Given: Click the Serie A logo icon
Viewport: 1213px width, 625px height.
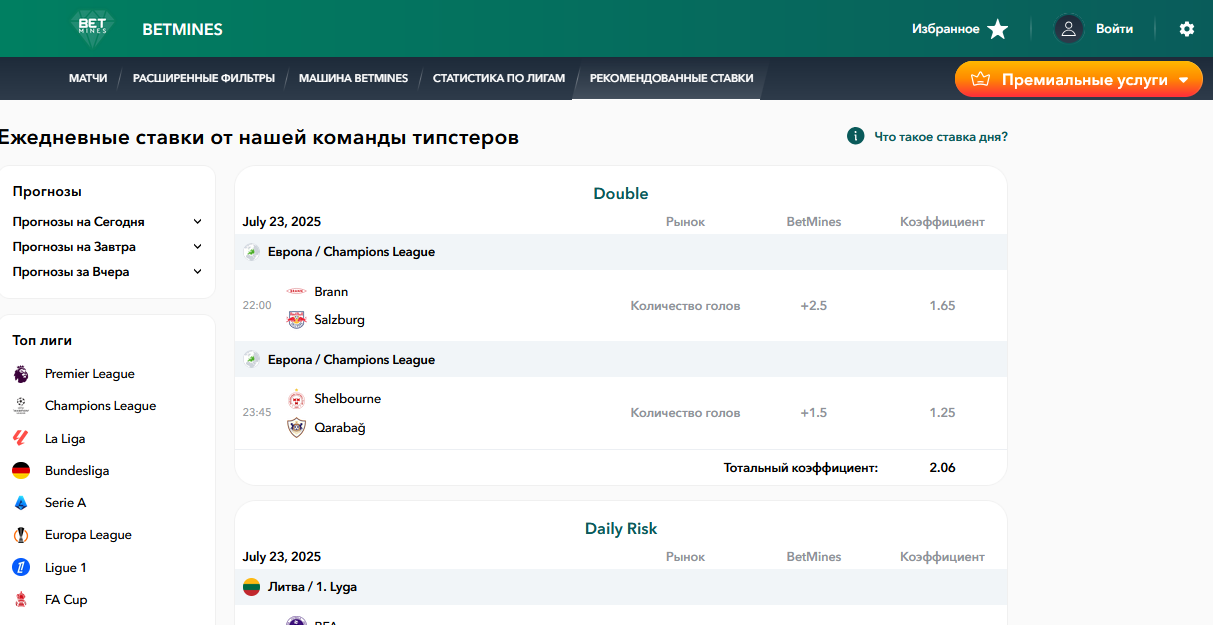Looking at the screenshot, I should pos(21,503).
